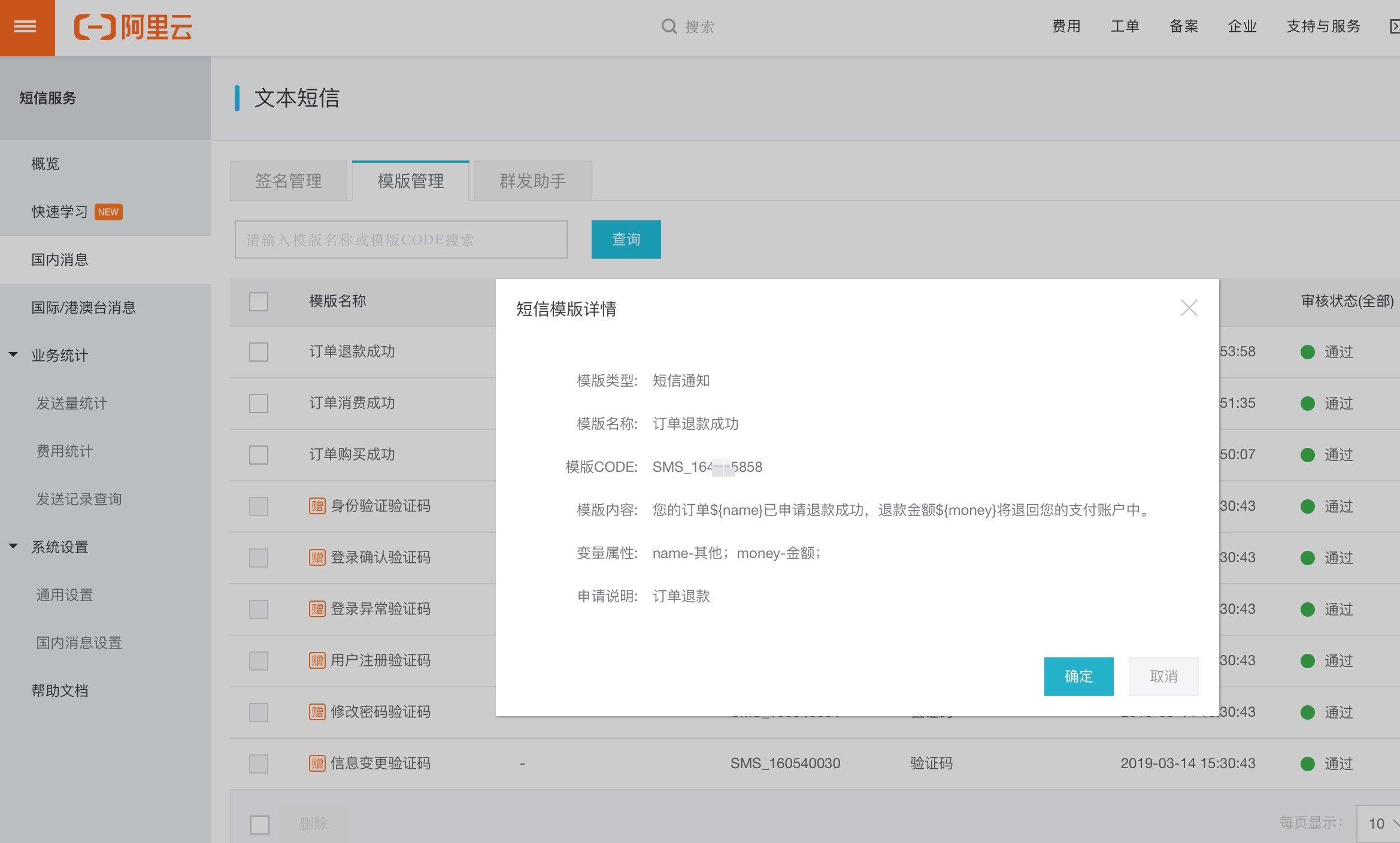Open the hamburger menu icon
The width and height of the screenshot is (1400, 843).
tap(25, 27)
